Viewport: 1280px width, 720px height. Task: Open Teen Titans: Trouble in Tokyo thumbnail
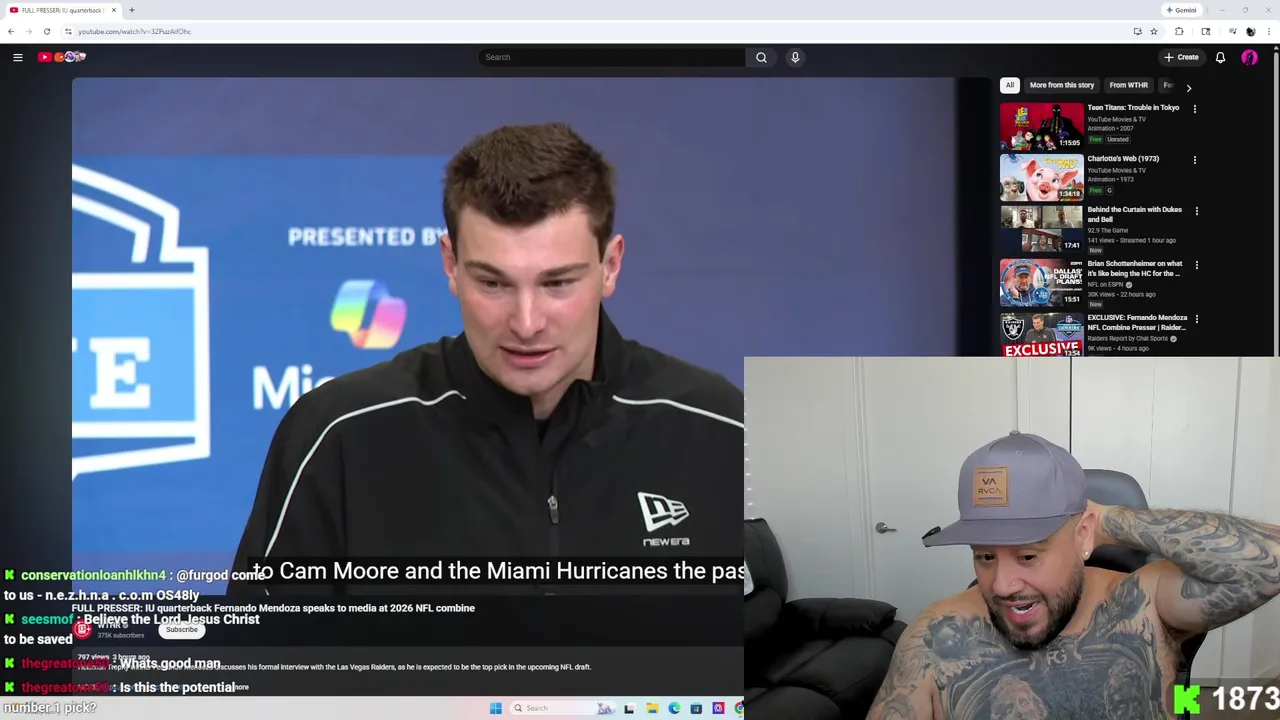pos(1041,126)
